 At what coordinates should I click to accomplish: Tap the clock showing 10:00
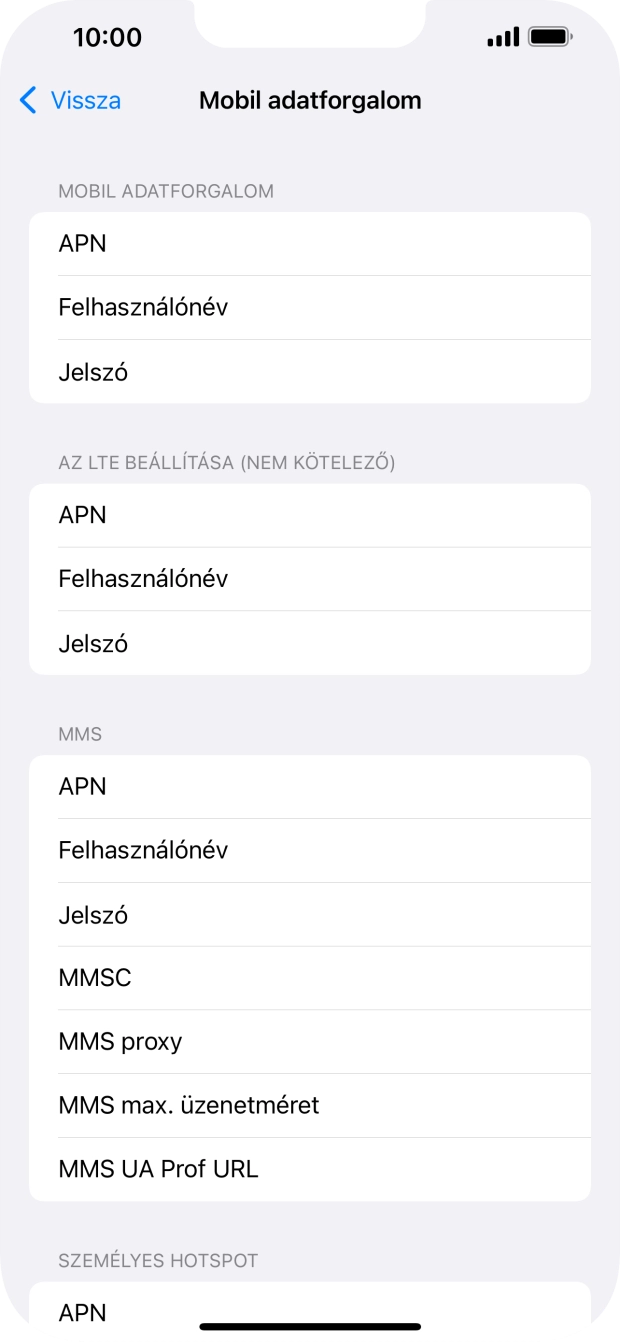coord(95,37)
